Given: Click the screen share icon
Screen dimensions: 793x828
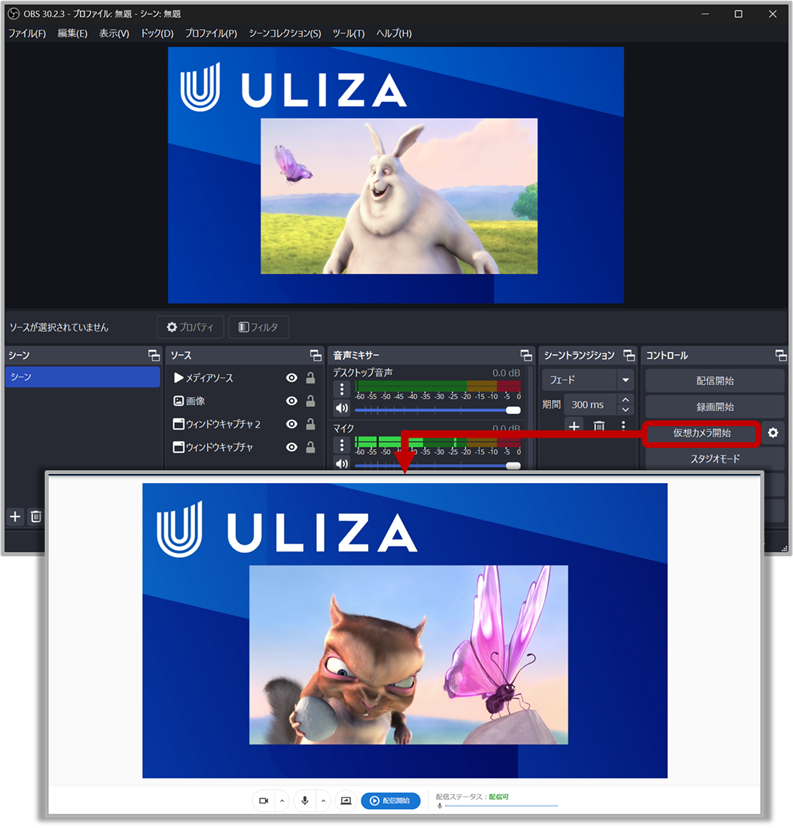Looking at the screenshot, I should (346, 801).
